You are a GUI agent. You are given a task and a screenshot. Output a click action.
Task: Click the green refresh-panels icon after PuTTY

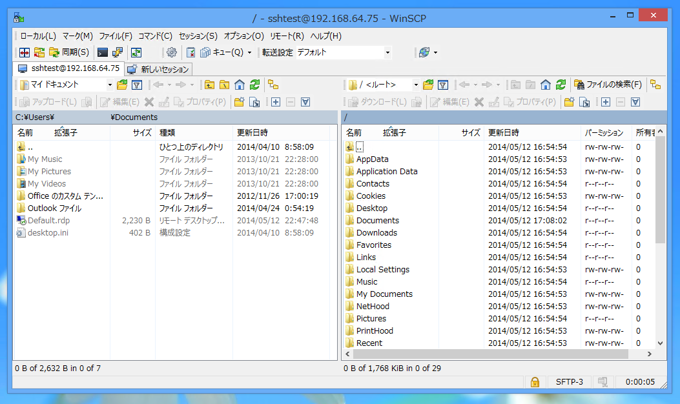[136, 52]
